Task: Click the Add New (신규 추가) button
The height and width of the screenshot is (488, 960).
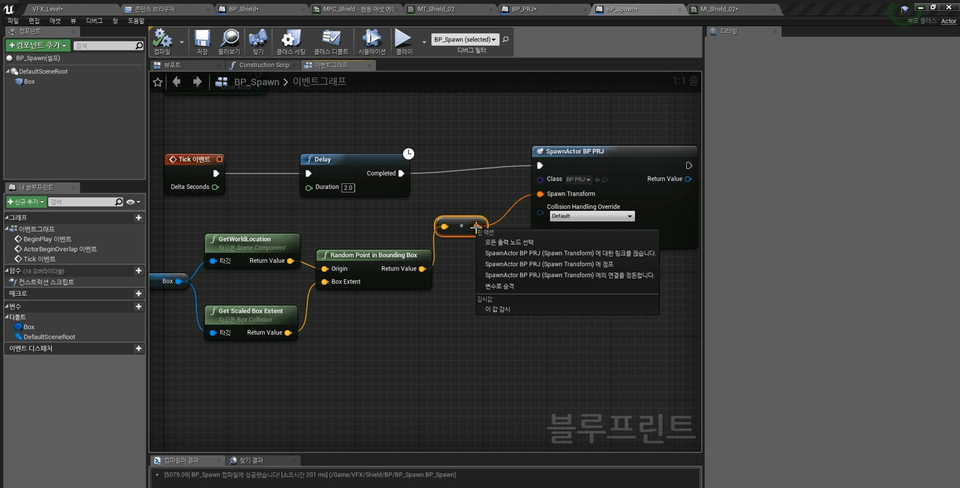Action: 25,202
